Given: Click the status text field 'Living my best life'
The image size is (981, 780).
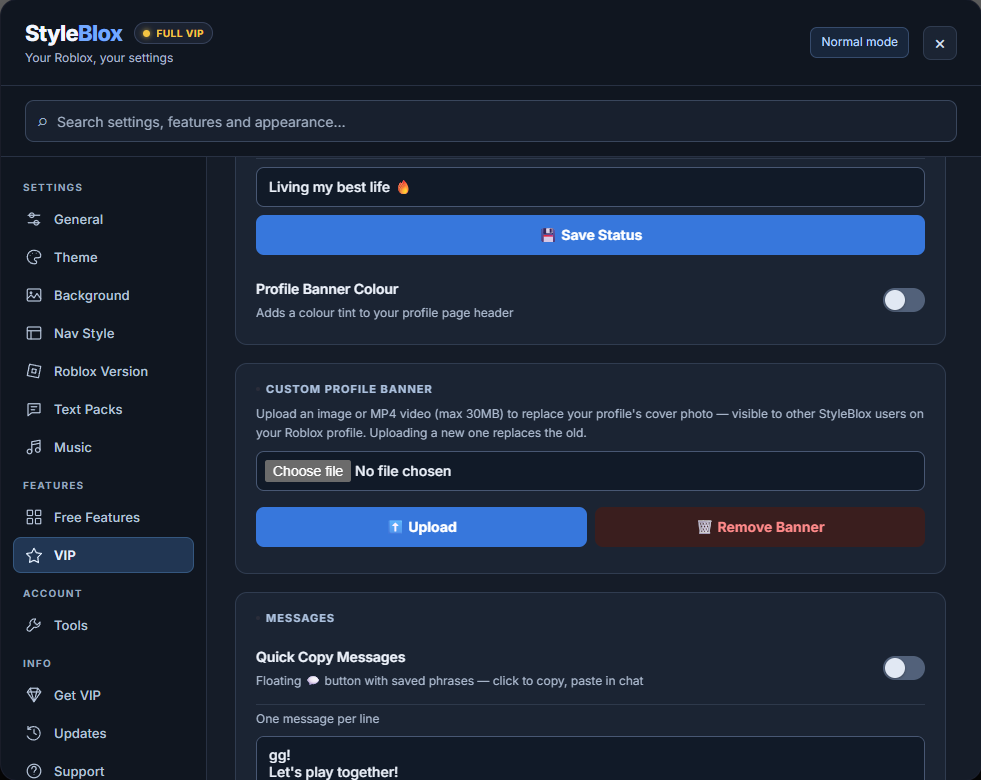Looking at the screenshot, I should [x=590, y=187].
